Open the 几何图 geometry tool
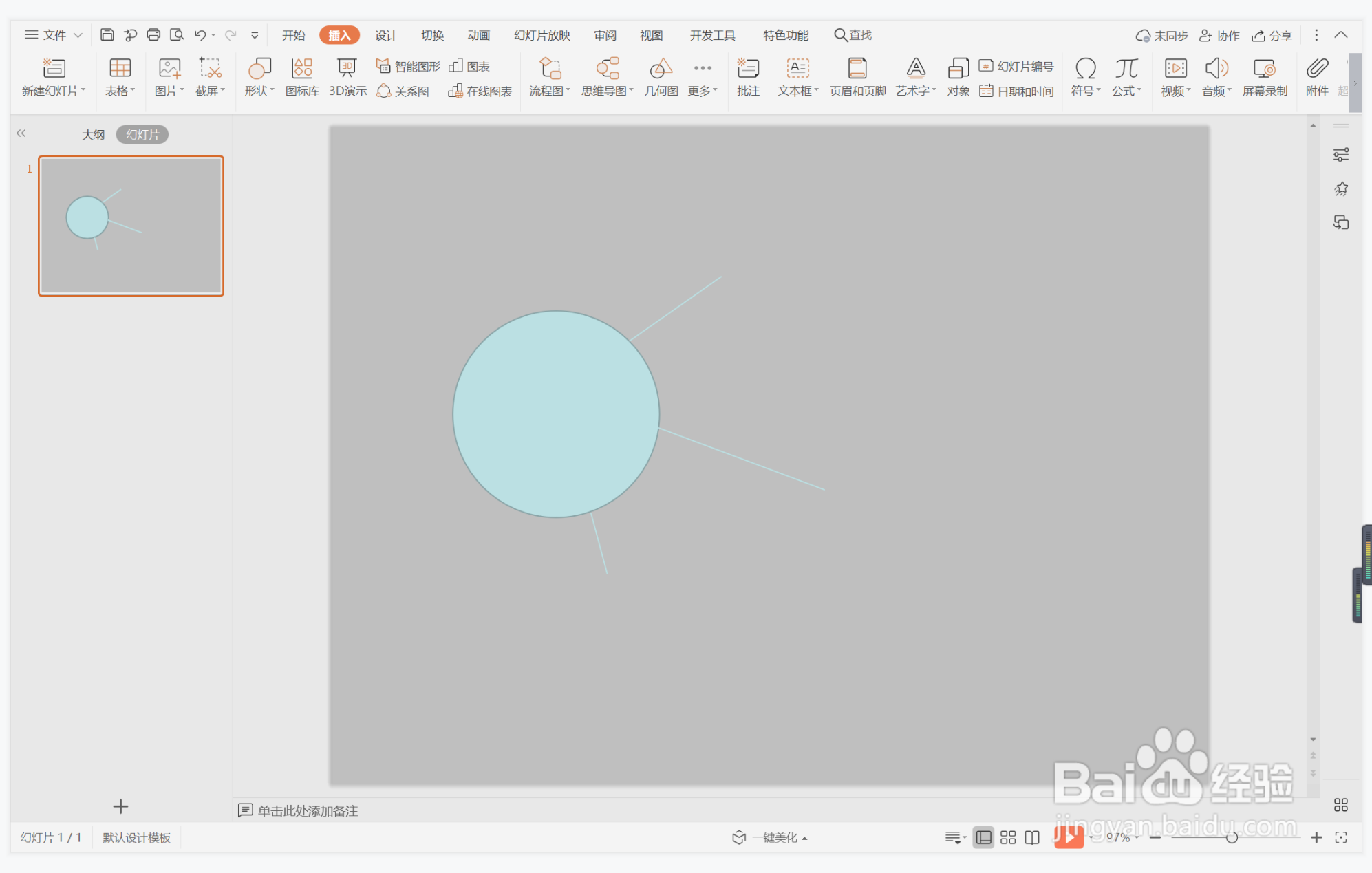 coord(661,76)
